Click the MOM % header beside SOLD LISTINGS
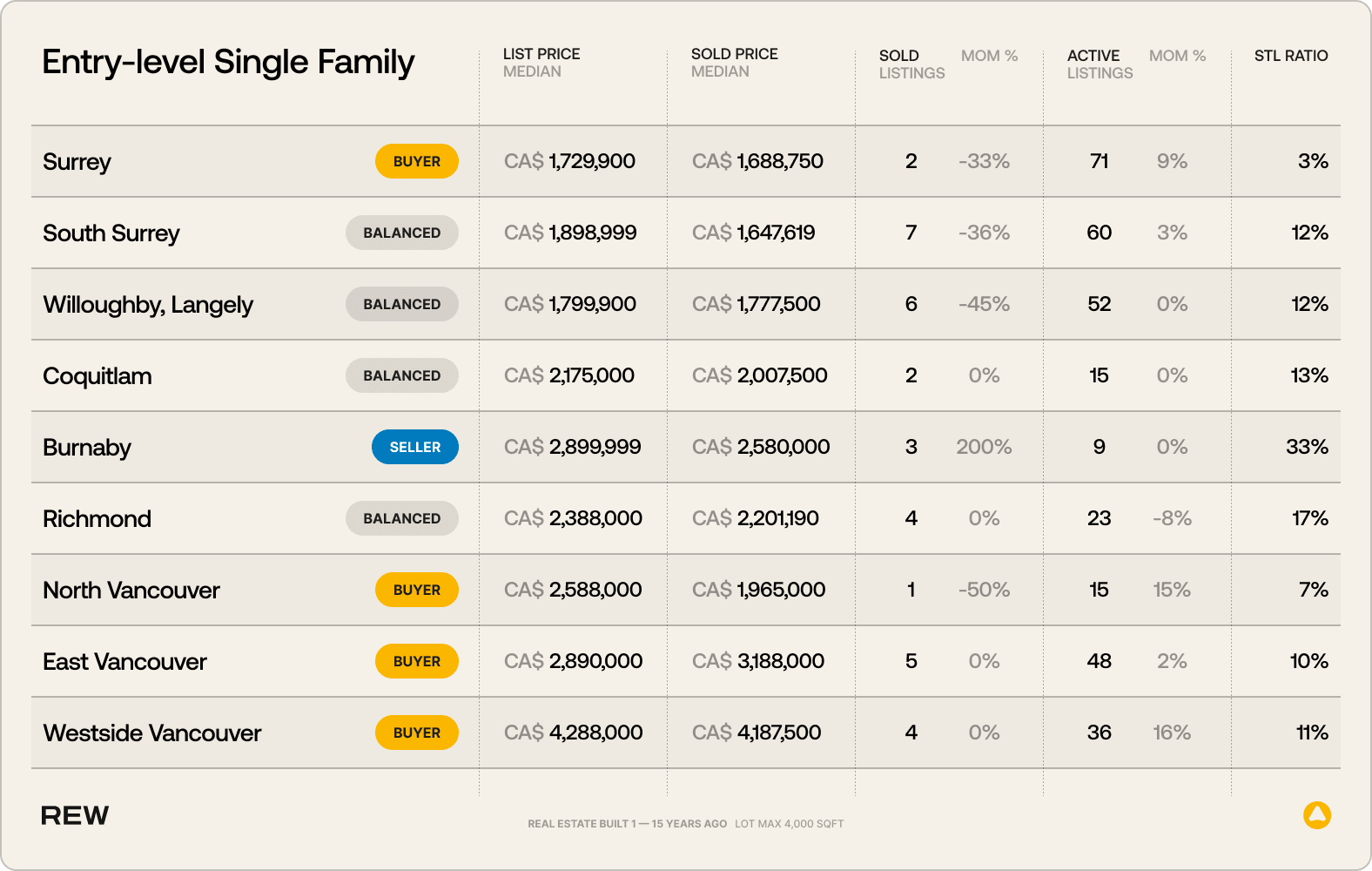 (x=990, y=56)
